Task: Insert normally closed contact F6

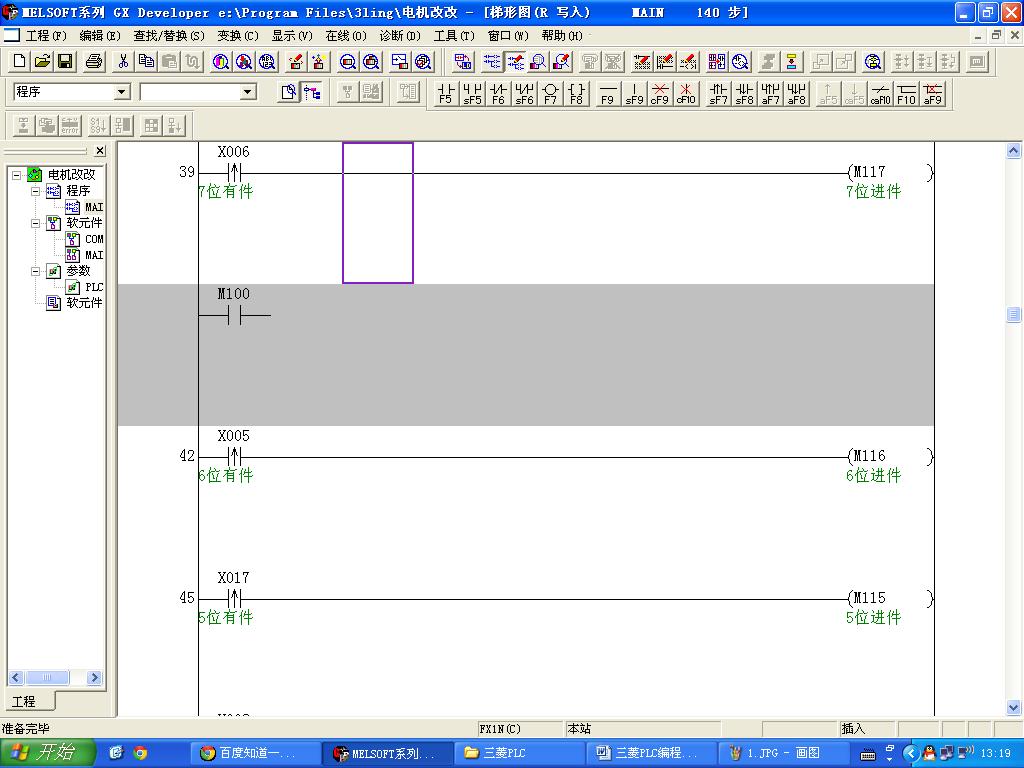Action: [498, 94]
